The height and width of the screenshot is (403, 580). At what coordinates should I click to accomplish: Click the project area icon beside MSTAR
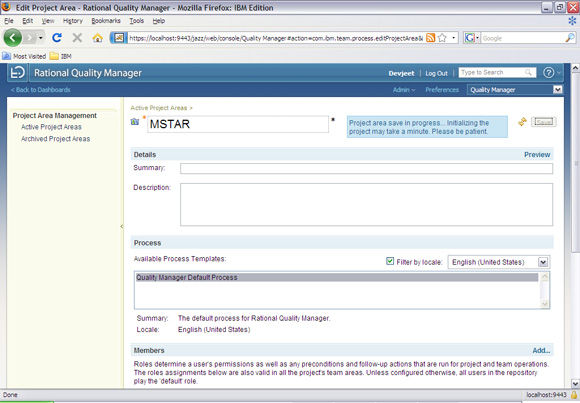click(135, 121)
